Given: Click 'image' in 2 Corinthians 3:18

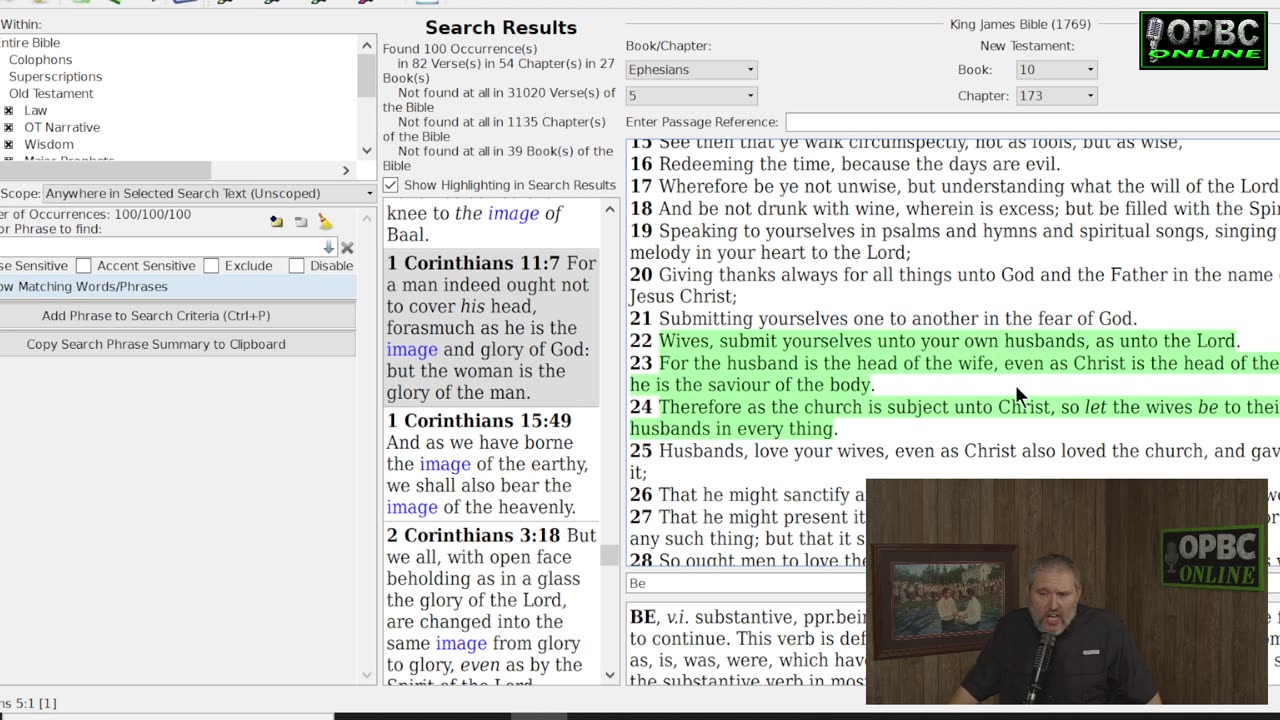Looking at the screenshot, I should click(461, 643).
